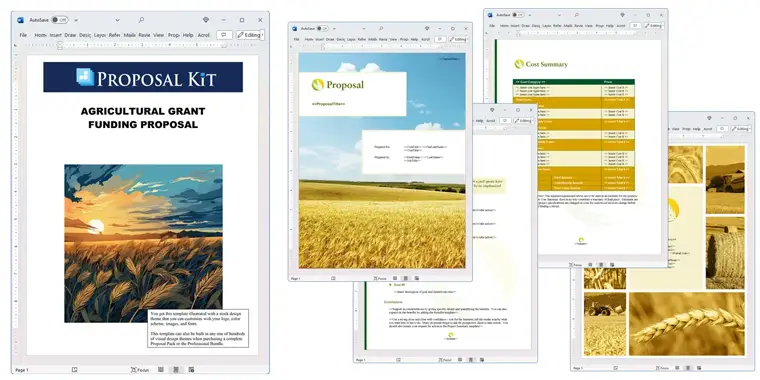Viewport: 760px width, 380px height.
Task: Click Editing button in the wheat photo collage window
Action: point(740,129)
